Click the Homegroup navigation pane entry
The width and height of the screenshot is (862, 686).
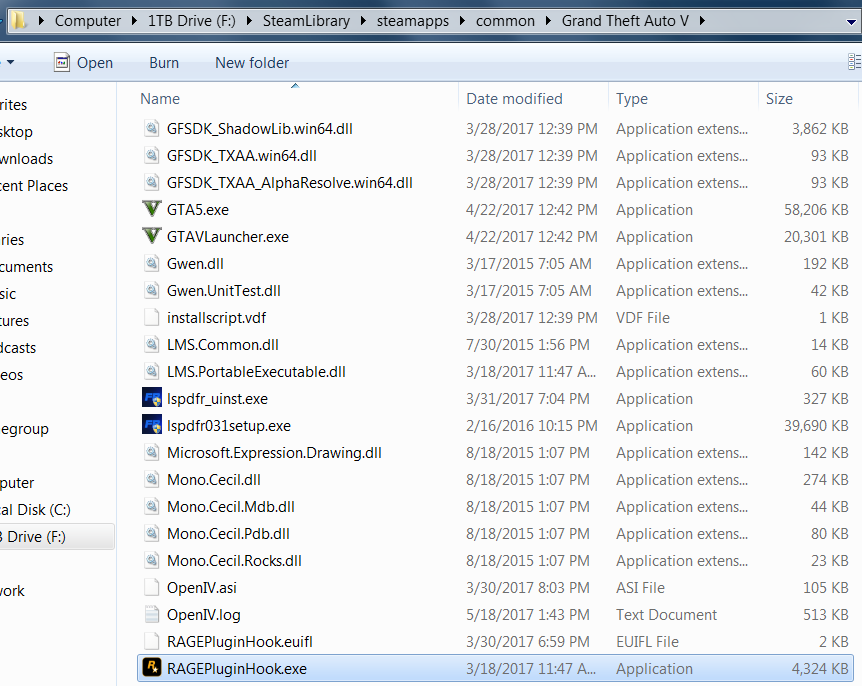(x=24, y=429)
